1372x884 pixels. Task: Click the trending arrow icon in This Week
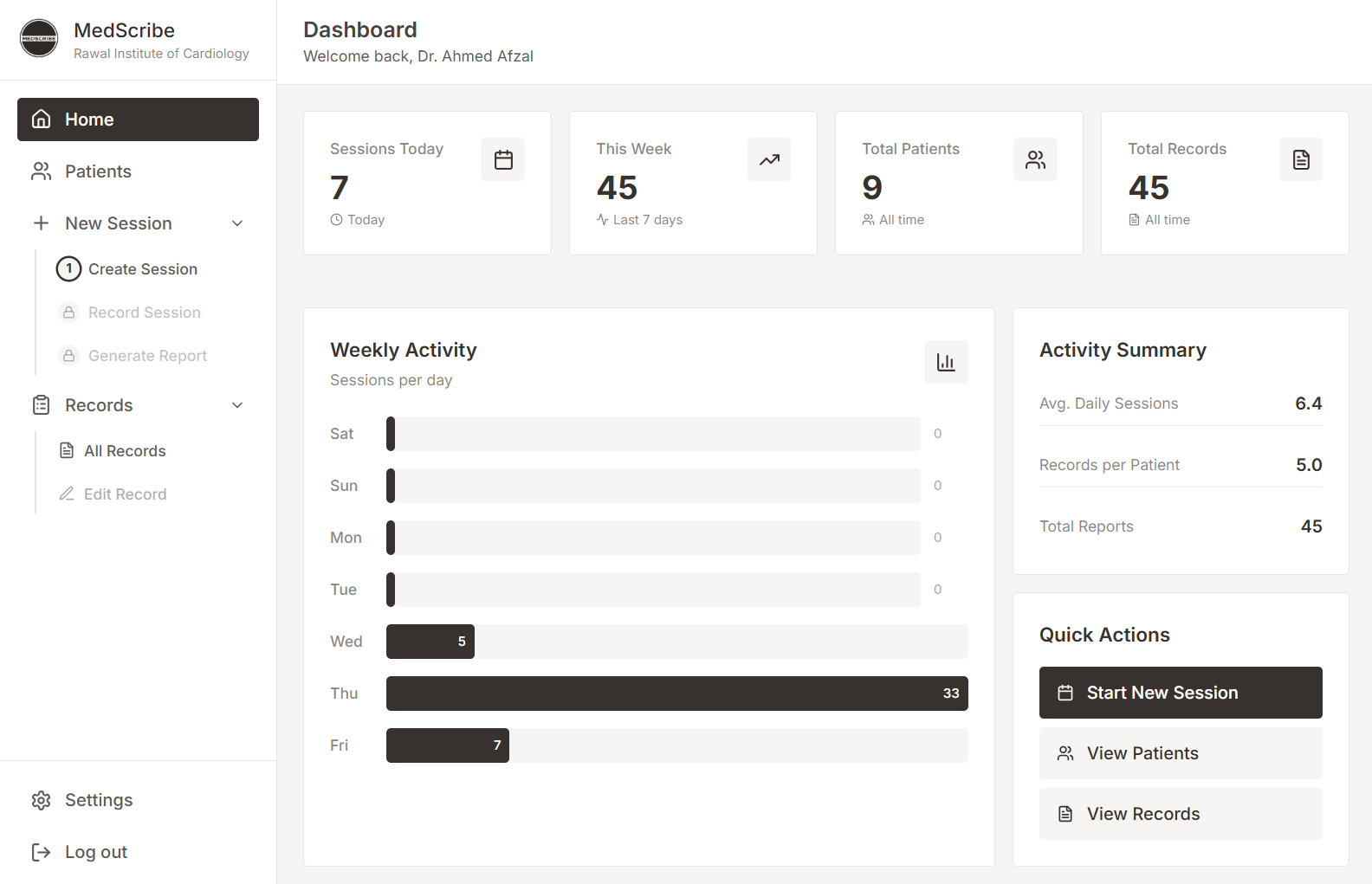[x=769, y=159]
